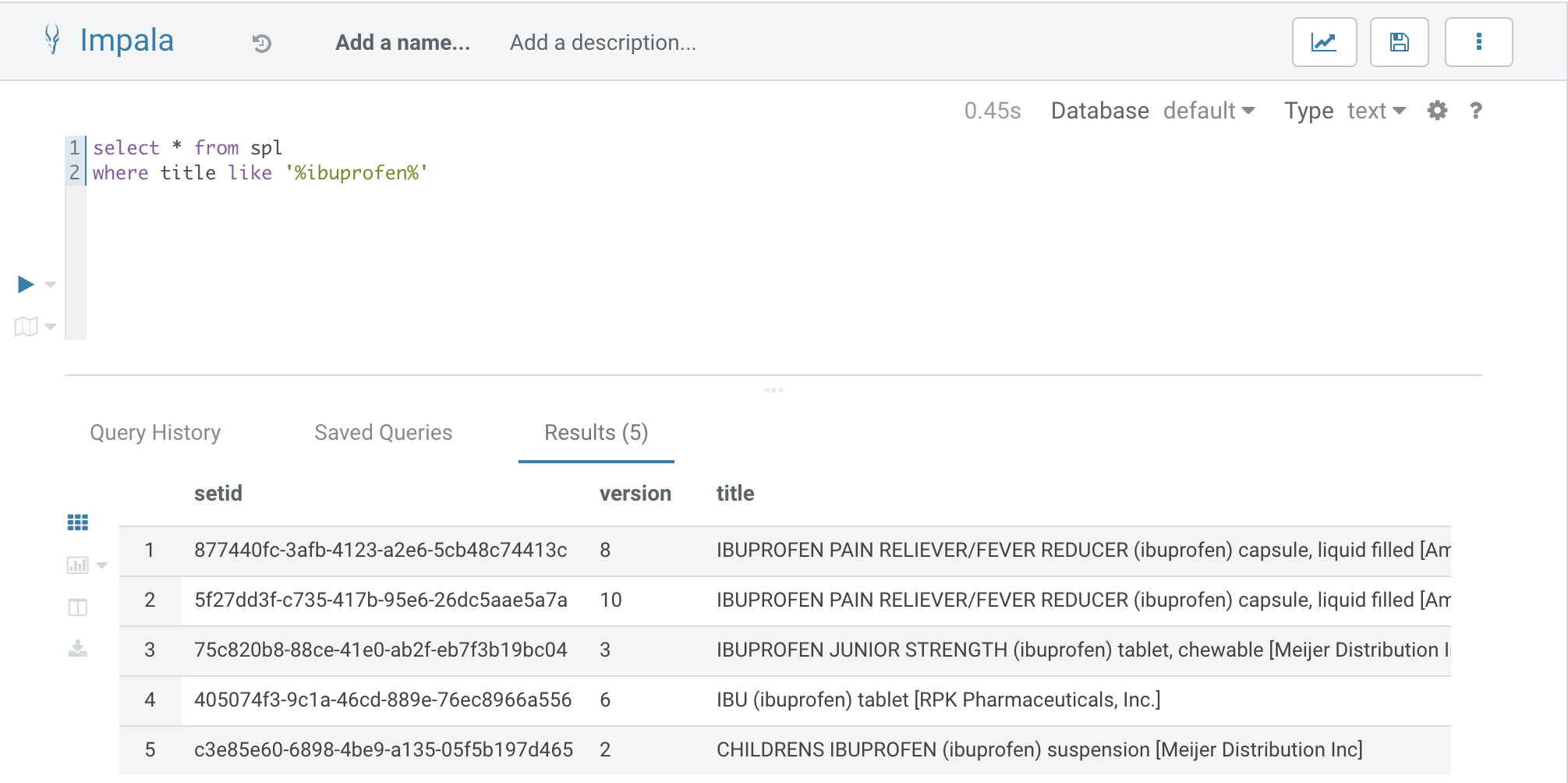Click the Add a description field
The image size is (1568, 783).
[x=603, y=43]
